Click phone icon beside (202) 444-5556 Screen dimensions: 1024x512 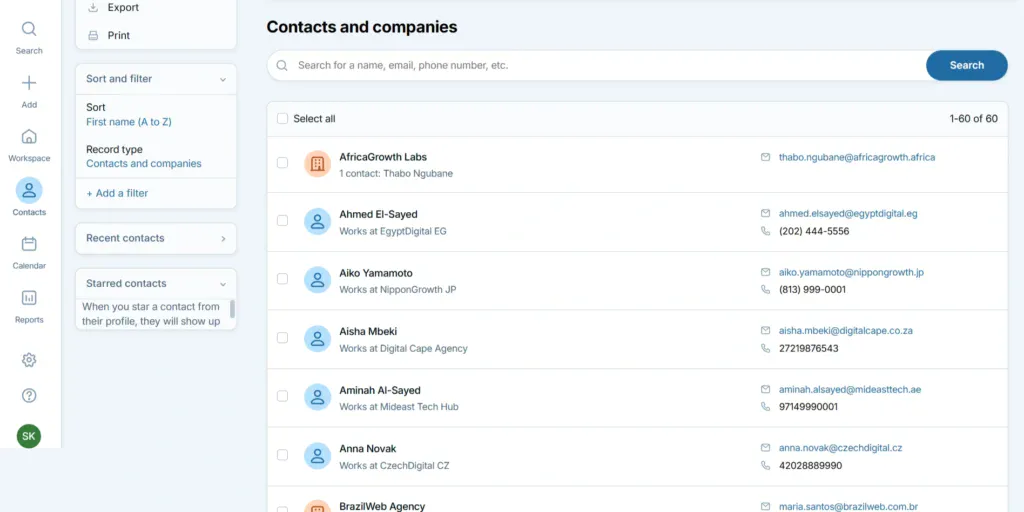(x=765, y=231)
